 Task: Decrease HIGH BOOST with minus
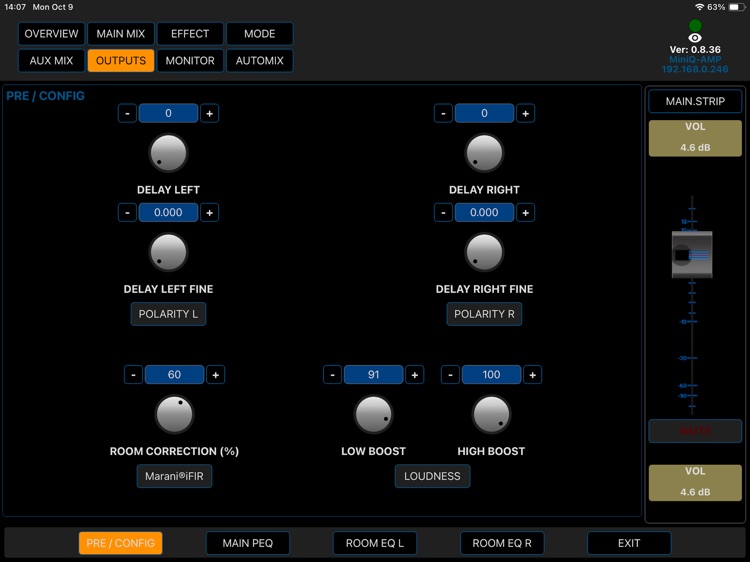click(x=450, y=375)
